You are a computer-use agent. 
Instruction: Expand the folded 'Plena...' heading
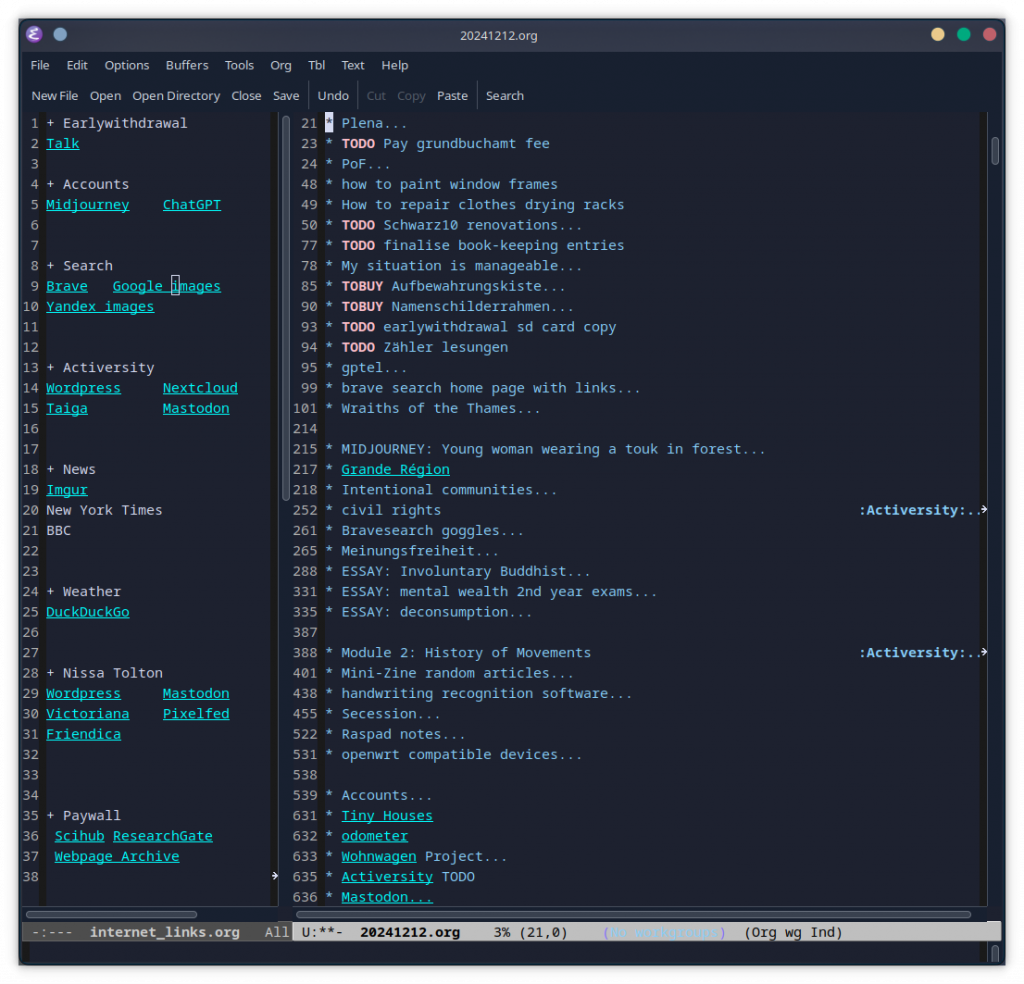tap(374, 123)
